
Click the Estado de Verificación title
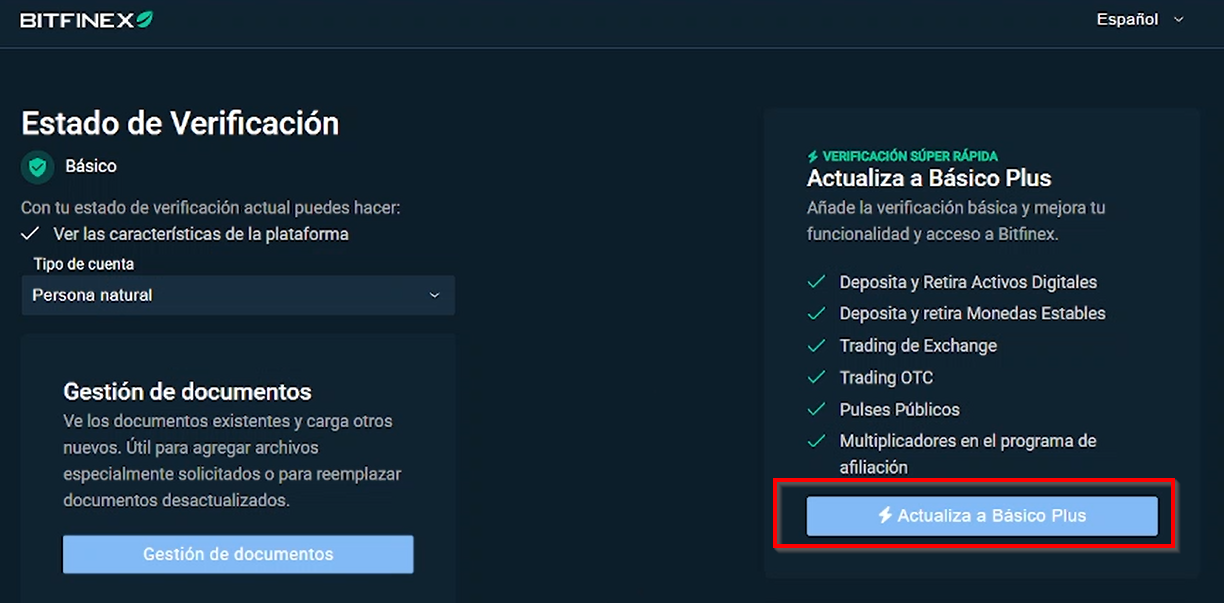pos(180,123)
